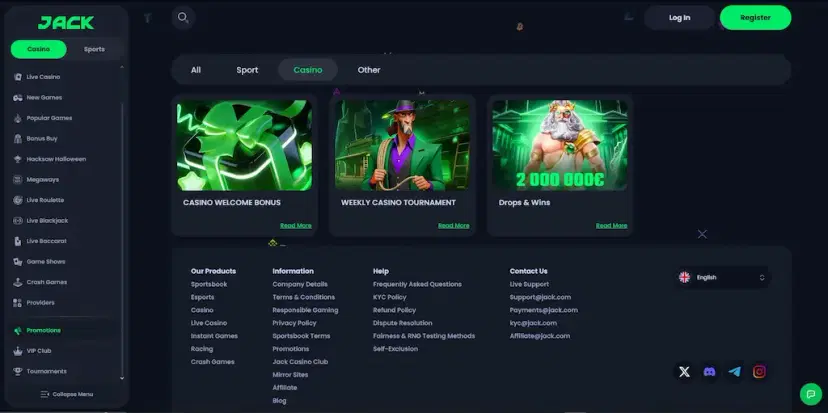828x413 pixels.
Task: Open Frequently Asked Questions link
Action: (x=417, y=284)
